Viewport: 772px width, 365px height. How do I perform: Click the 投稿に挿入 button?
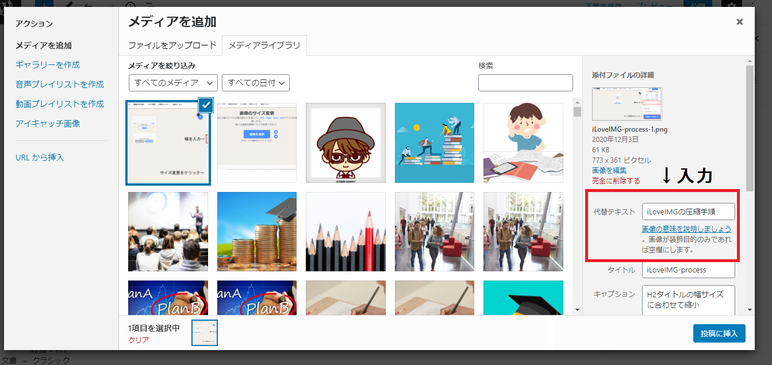pyautogui.click(x=719, y=333)
